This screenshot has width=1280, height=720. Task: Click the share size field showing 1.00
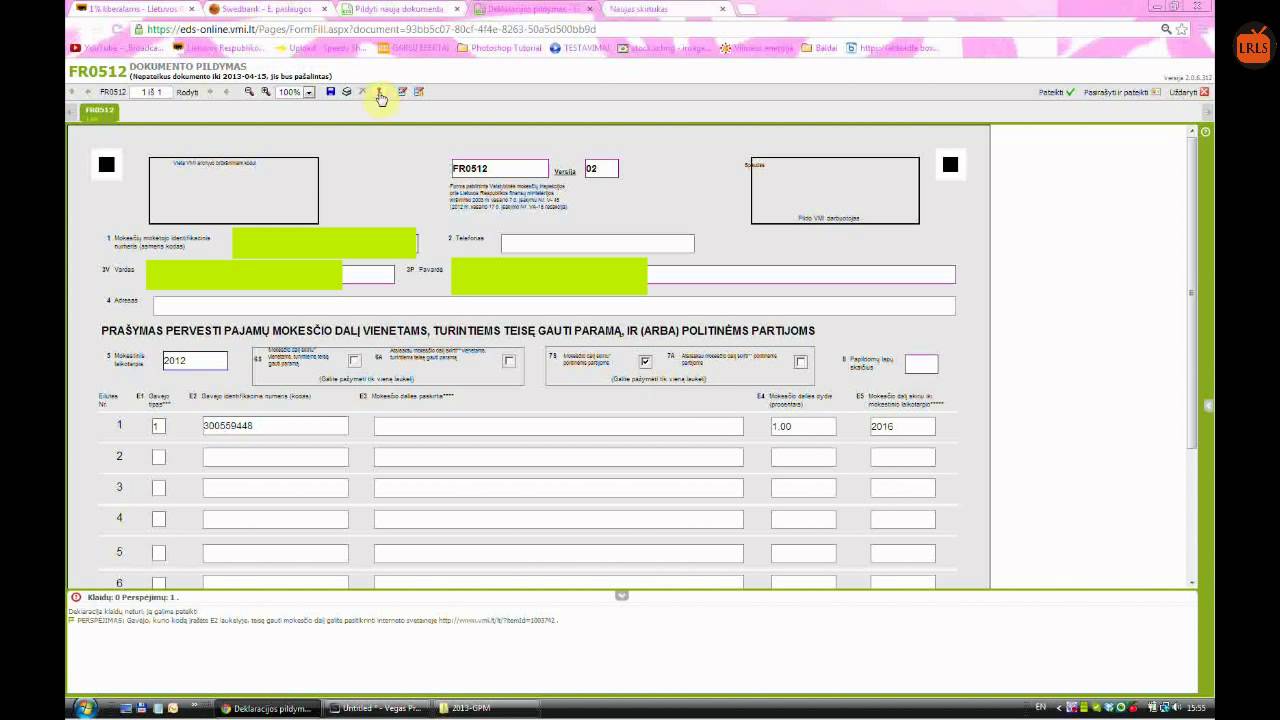click(x=803, y=426)
